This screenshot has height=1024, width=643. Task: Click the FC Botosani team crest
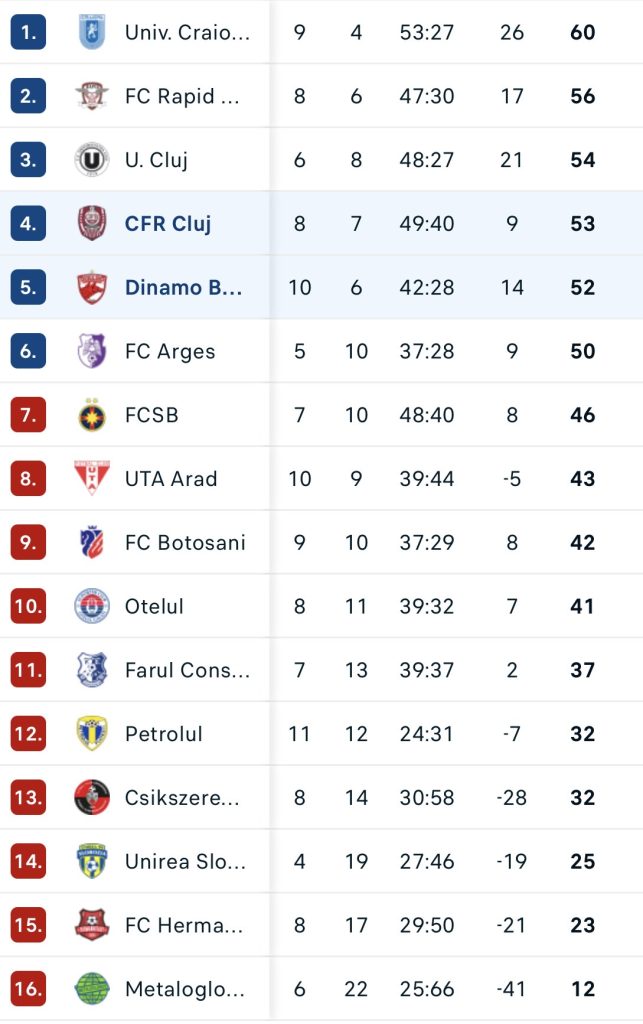(91, 542)
